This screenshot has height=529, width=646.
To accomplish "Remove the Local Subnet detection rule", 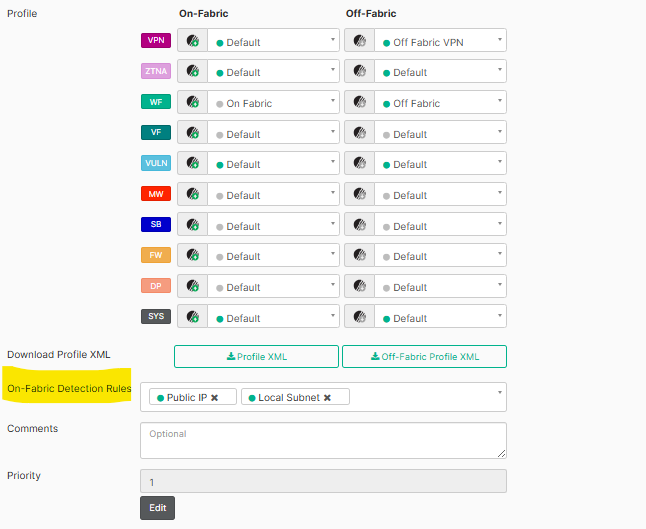I will (x=327, y=398).
